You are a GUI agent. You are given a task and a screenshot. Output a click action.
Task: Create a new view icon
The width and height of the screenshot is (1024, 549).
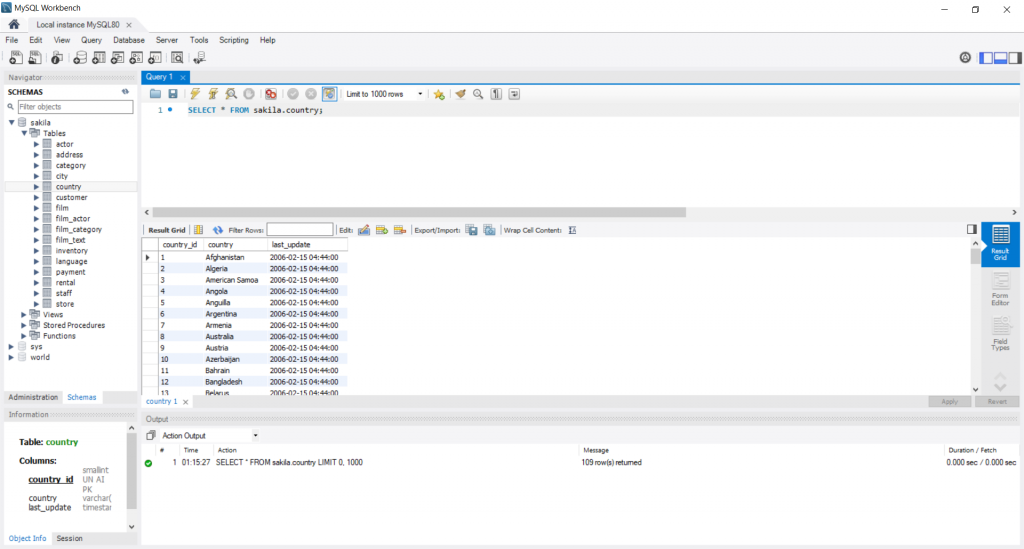118,58
